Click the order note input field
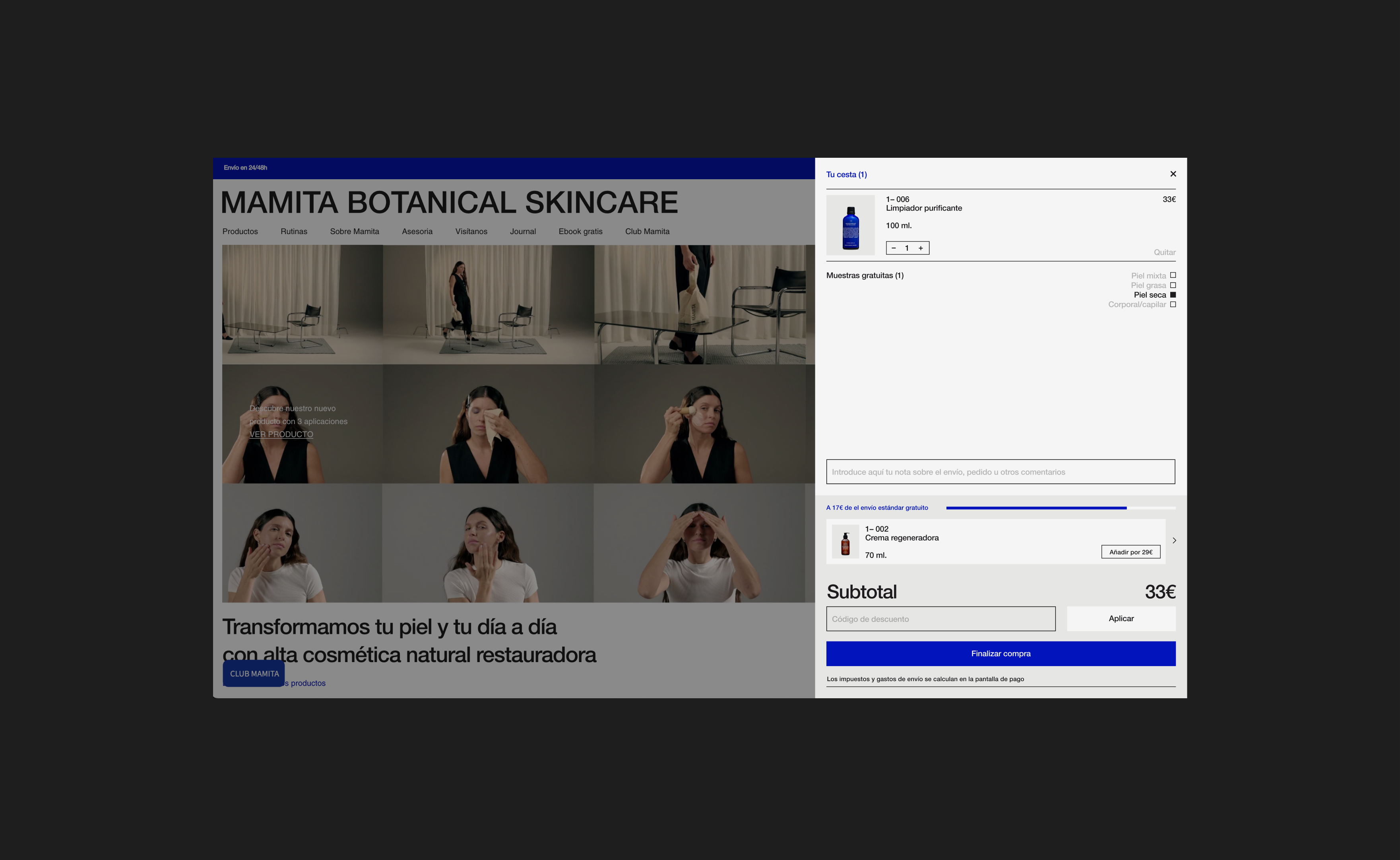 [1001, 471]
